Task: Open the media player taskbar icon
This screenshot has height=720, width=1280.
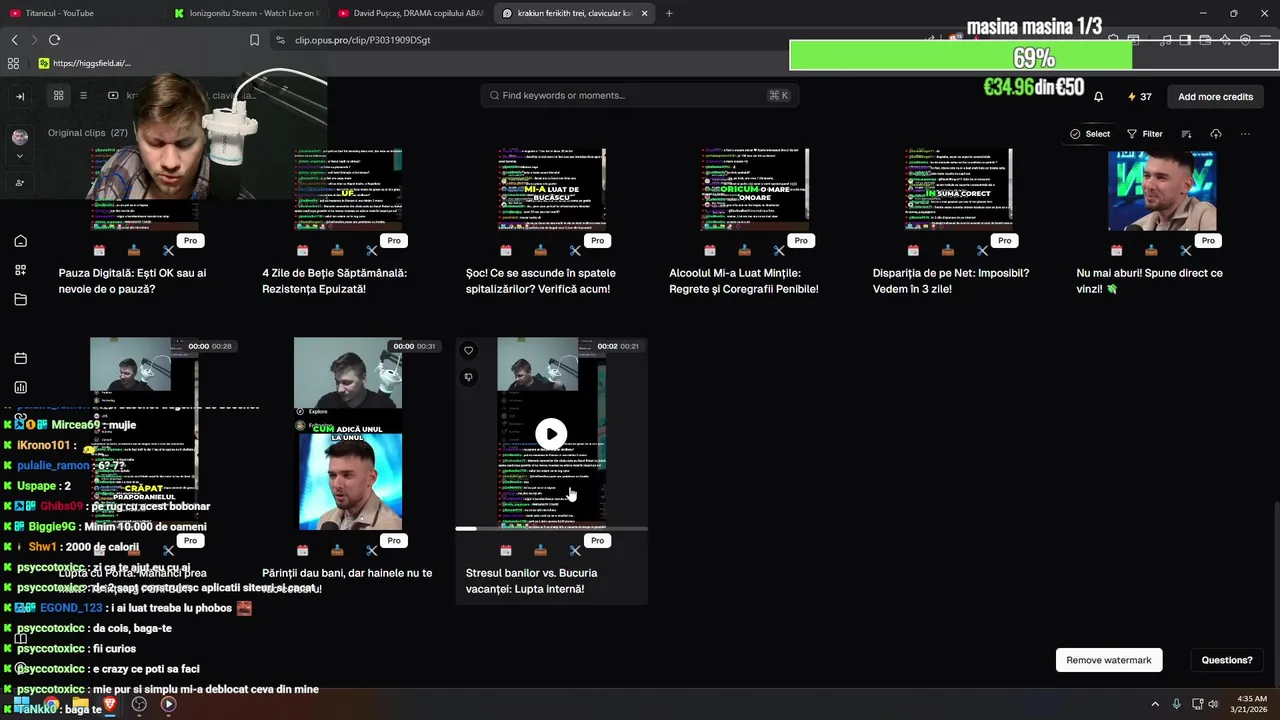Action: pos(168,704)
